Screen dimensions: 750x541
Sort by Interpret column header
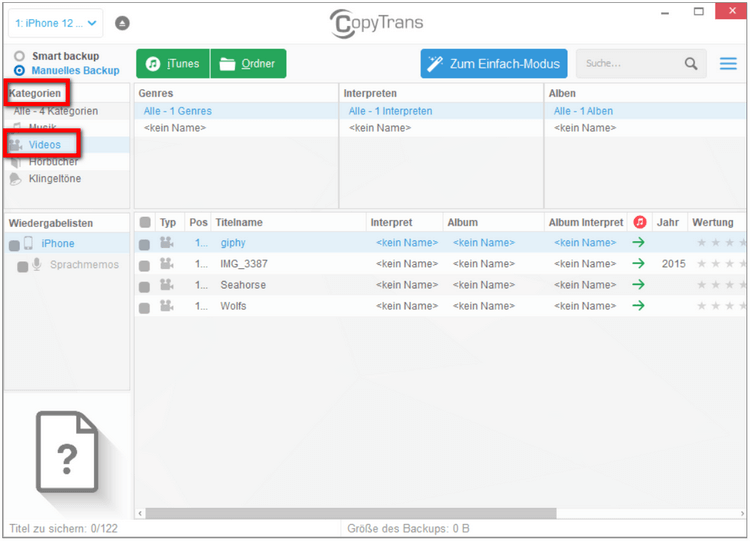(405, 222)
